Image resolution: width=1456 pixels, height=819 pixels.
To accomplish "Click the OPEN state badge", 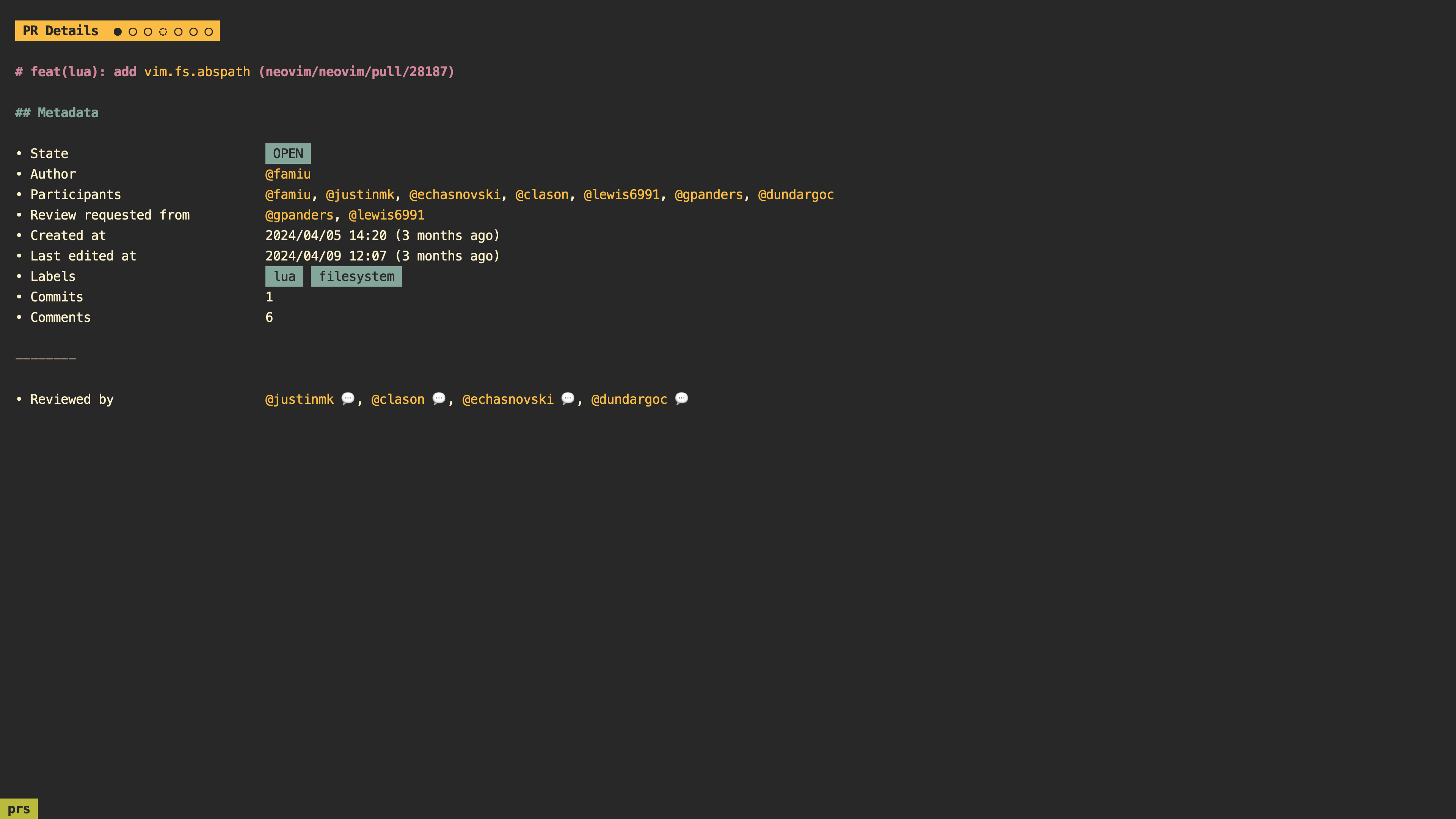I will 288,153.
